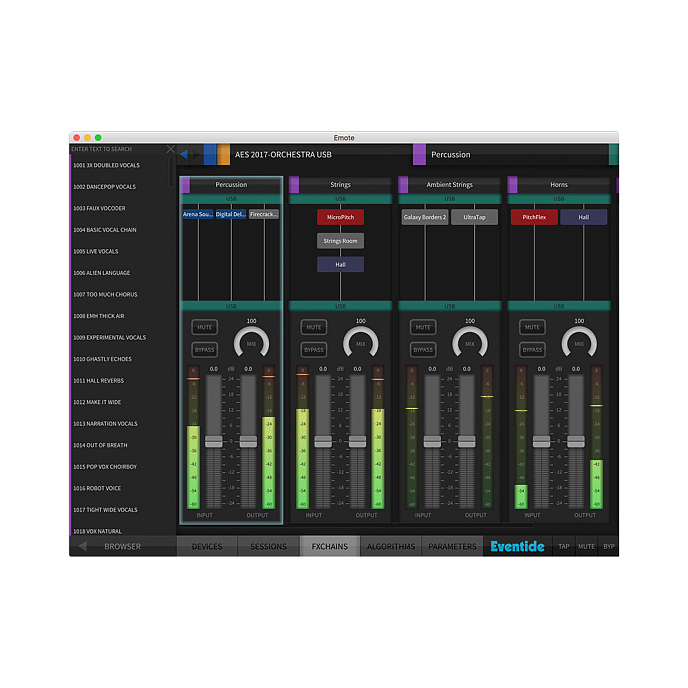This screenshot has width=688, height=688.
Task: Mute the Strings FX chain
Action: coord(314,327)
